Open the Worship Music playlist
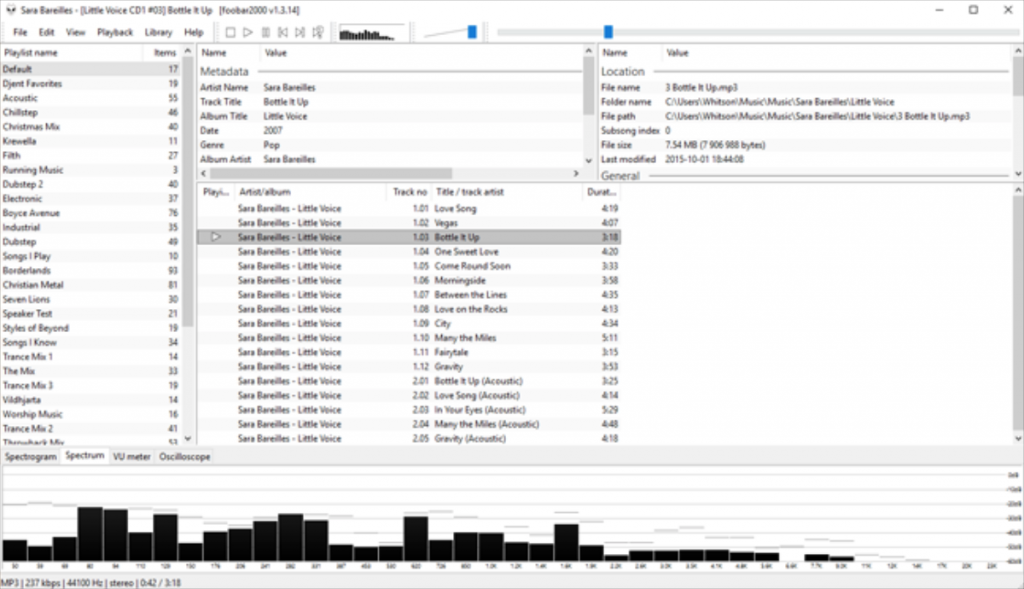Image resolution: width=1024 pixels, height=589 pixels. click(x=91, y=414)
